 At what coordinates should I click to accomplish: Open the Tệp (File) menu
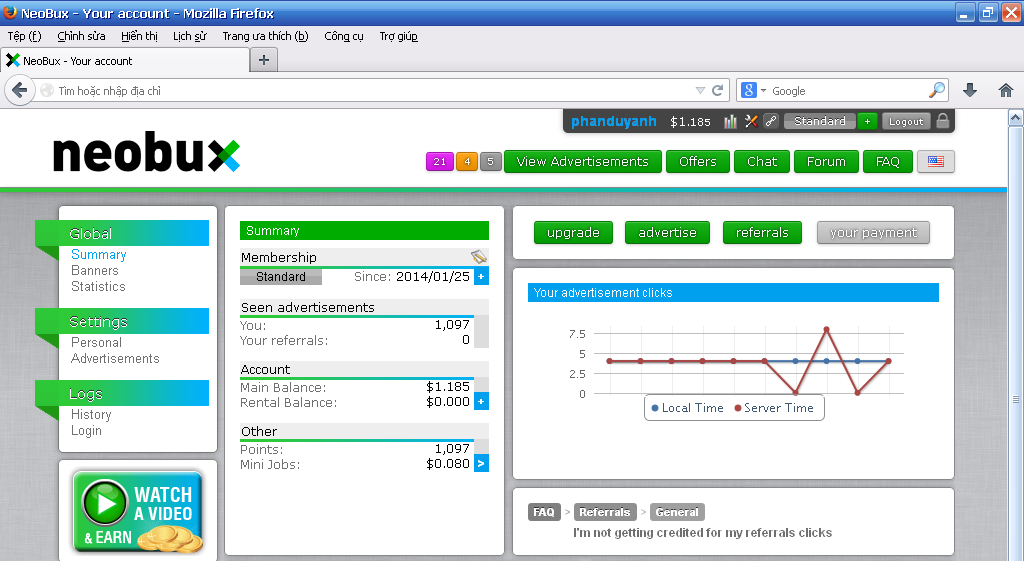(24, 36)
